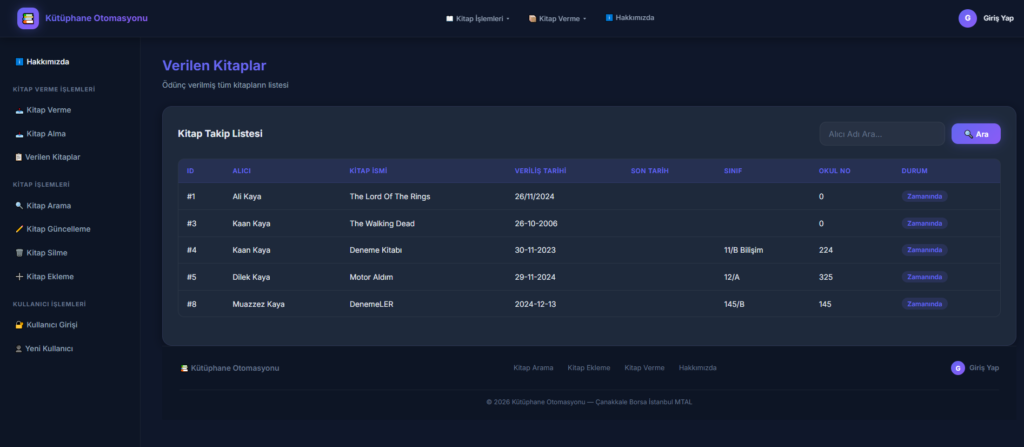
Task: Focus the Alıcı Adı Ara search field
Action: 881,134
